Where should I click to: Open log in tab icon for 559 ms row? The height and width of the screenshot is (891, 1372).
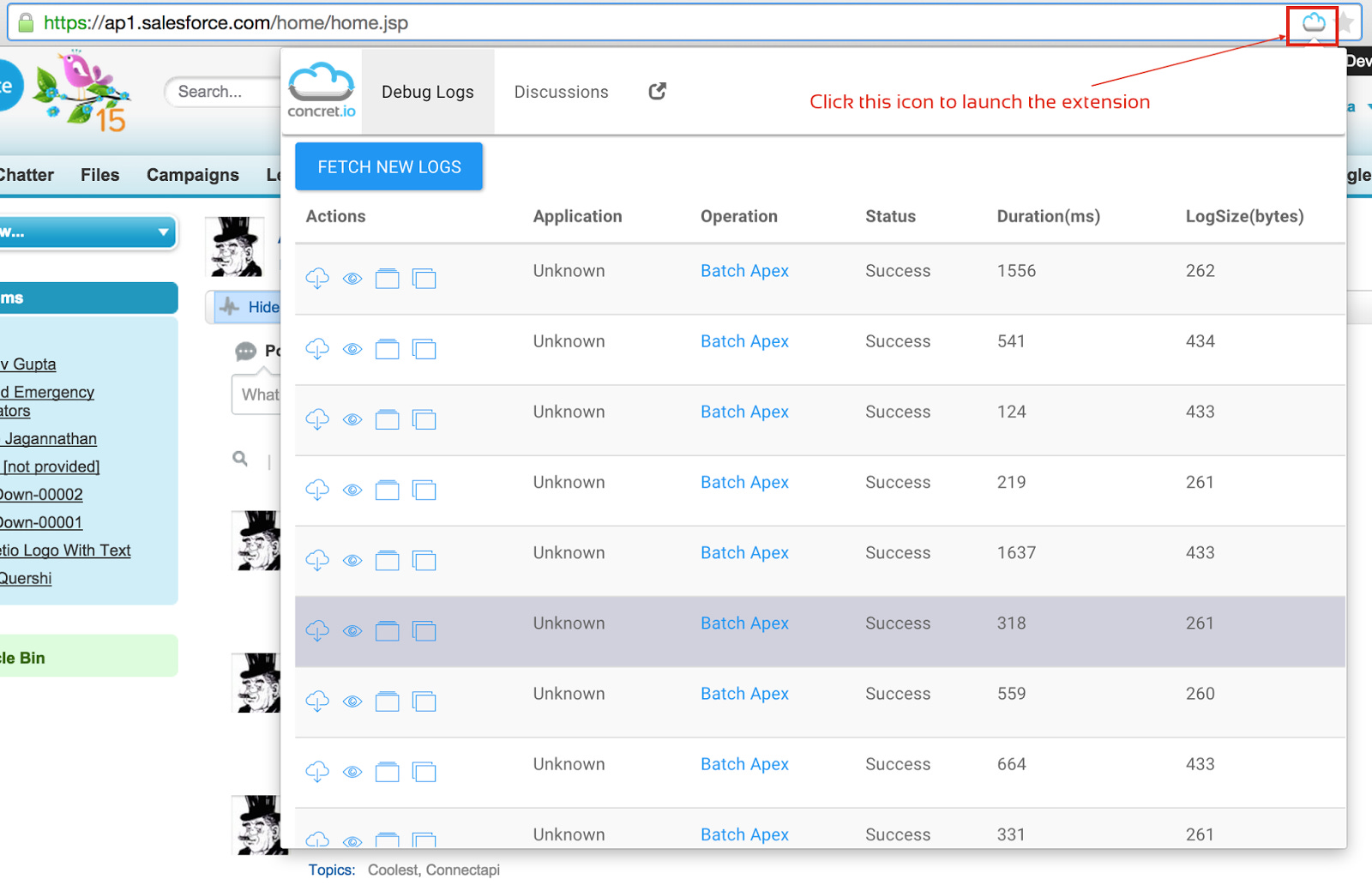click(x=388, y=701)
